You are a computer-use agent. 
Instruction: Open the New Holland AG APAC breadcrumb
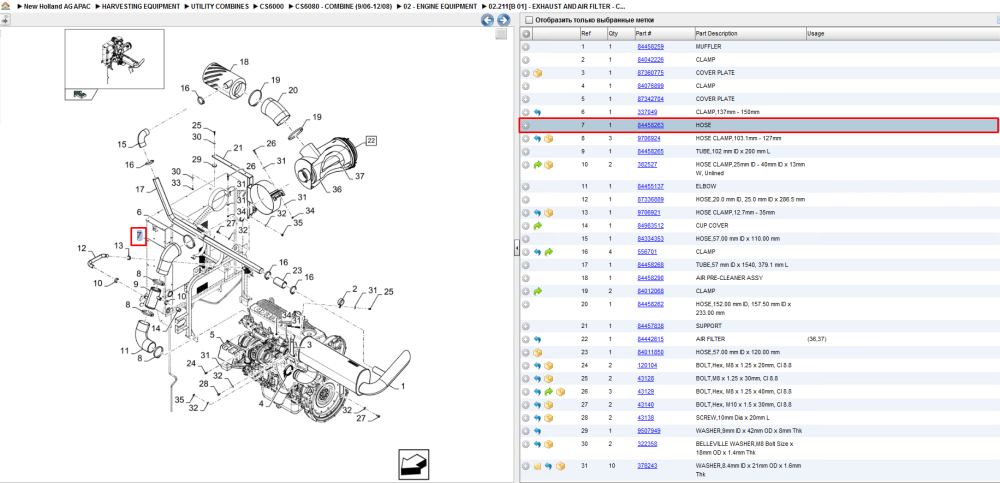pyautogui.click(x=55, y=6)
